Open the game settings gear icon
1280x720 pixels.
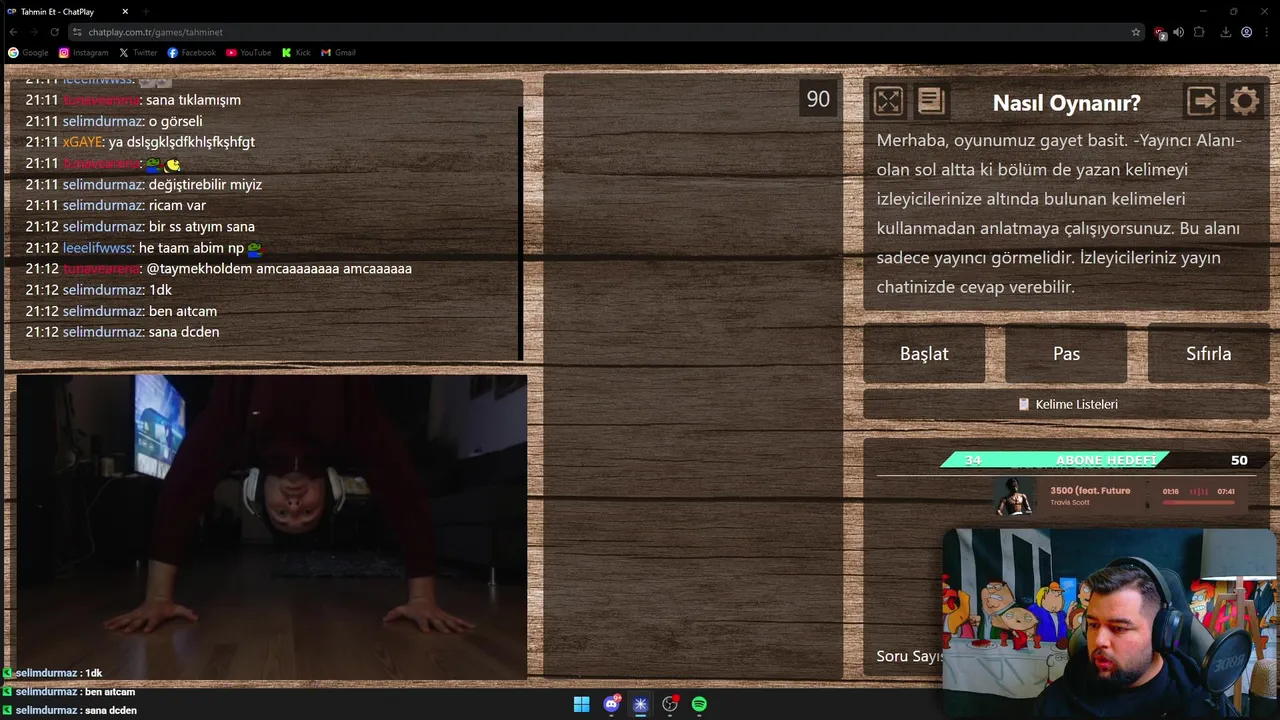pos(1244,101)
